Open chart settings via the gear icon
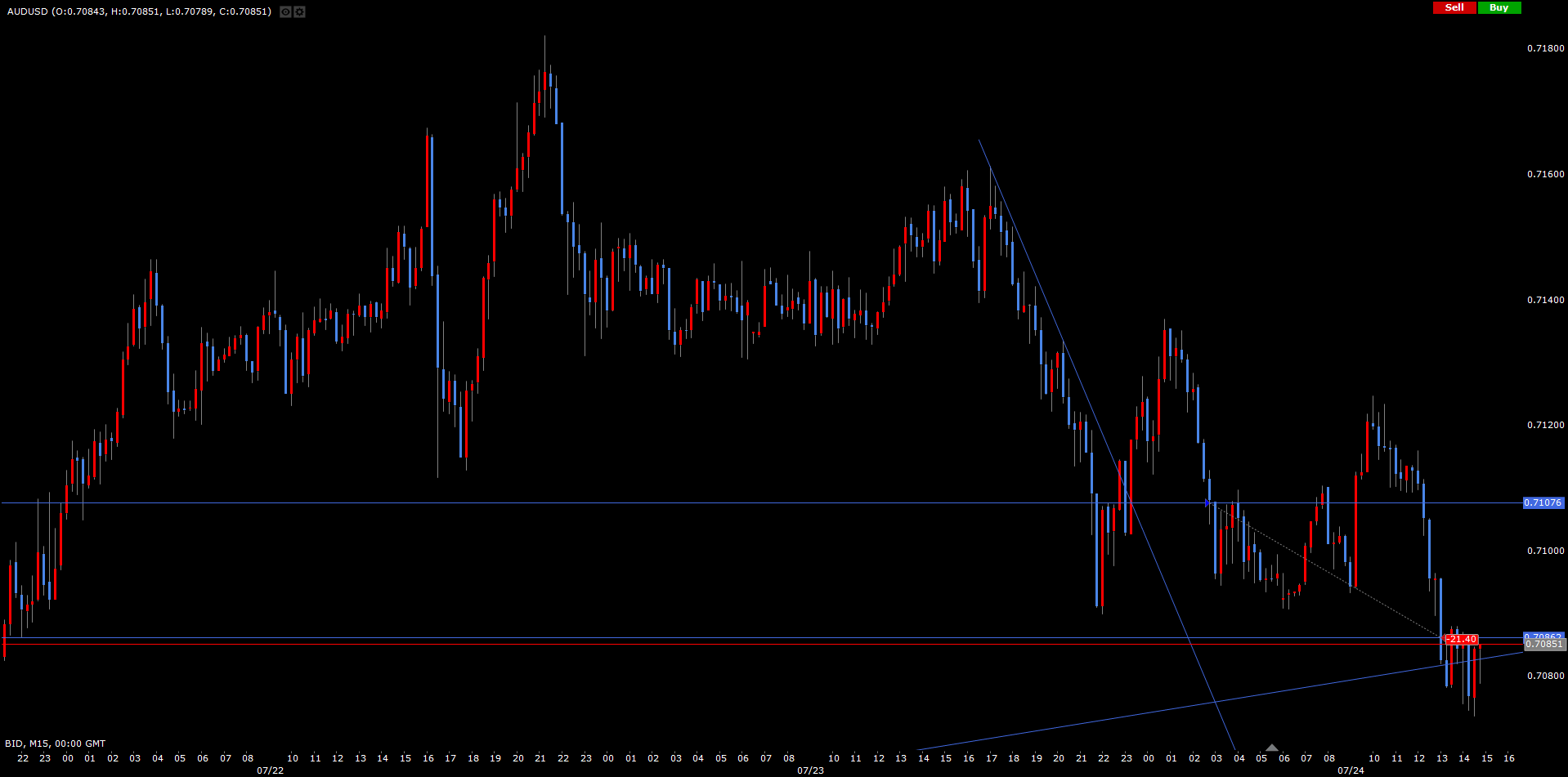The height and width of the screenshot is (777, 1568). (x=299, y=11)
